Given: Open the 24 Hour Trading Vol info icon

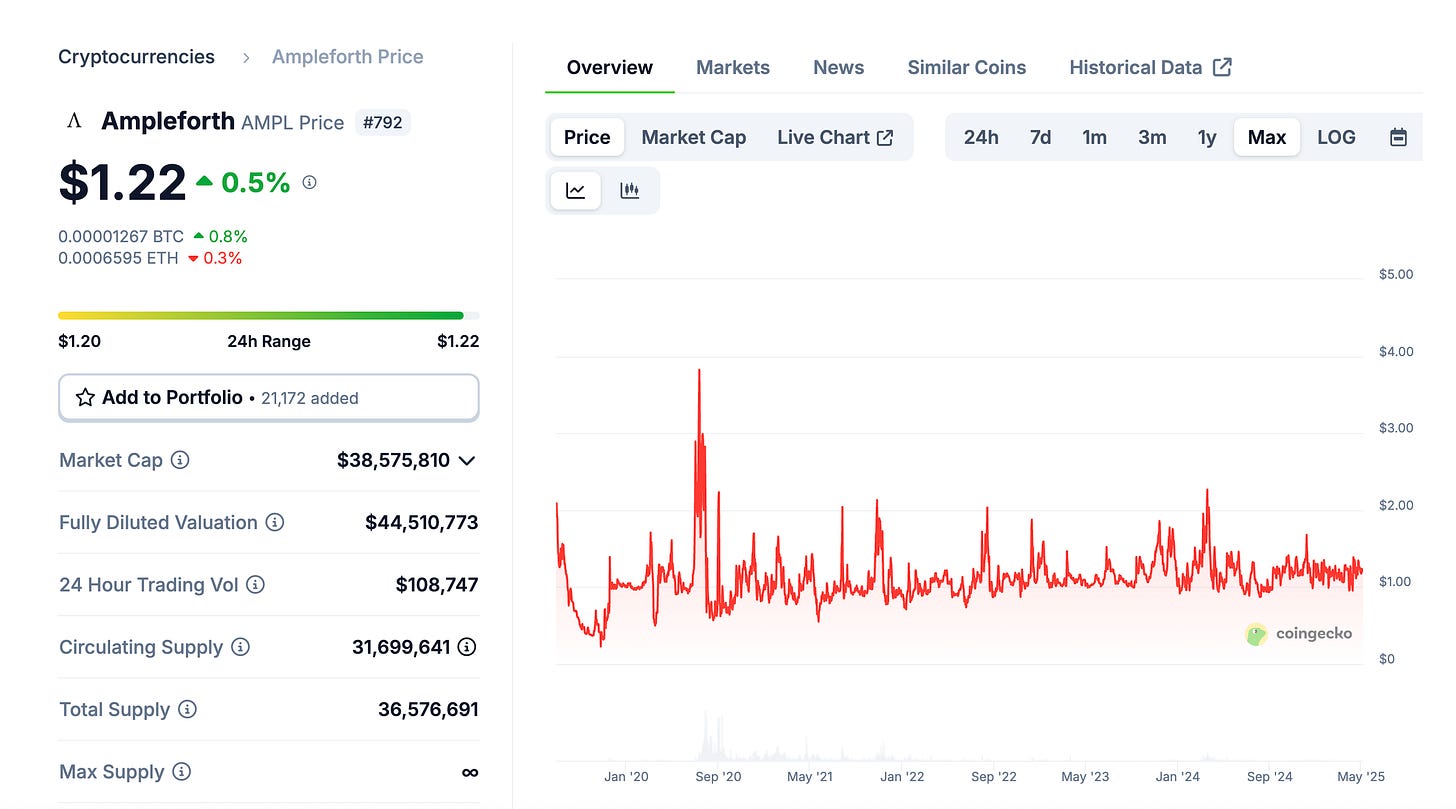Looking at the screenshot, I should (x=256, y=584).
